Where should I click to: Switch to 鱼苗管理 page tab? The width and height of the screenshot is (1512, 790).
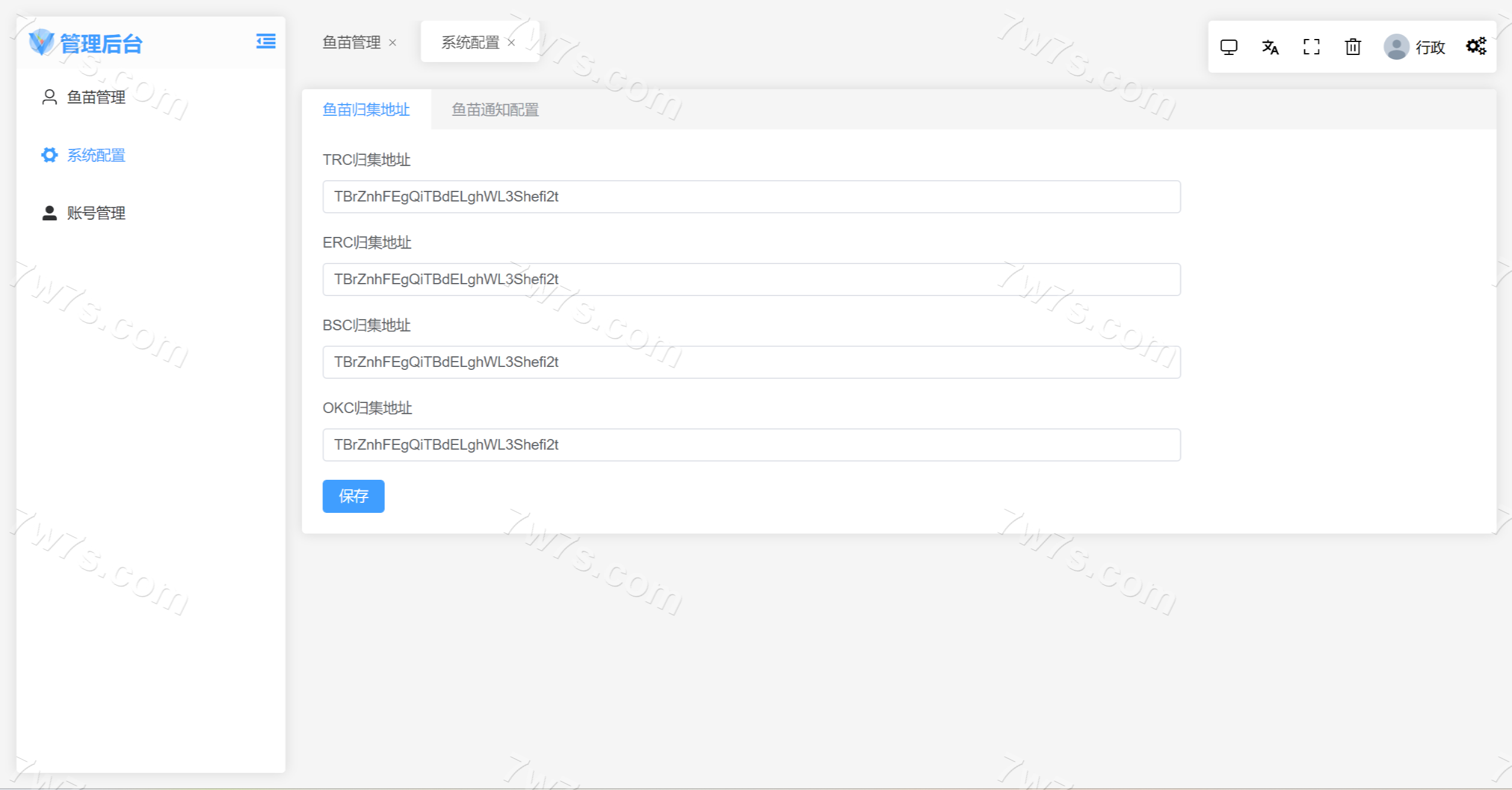(x=351, y=43)
